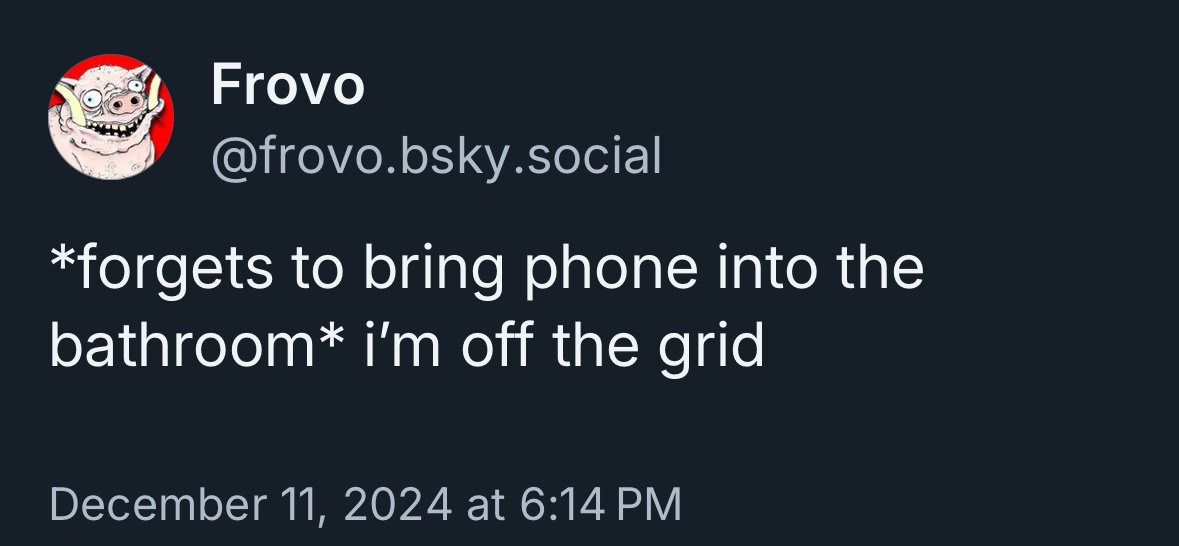Click the post text about forgetting phone
Image resolution: width=1179 pixels, height=546 pixels.
pyautogui.click(x=486, y=307)
